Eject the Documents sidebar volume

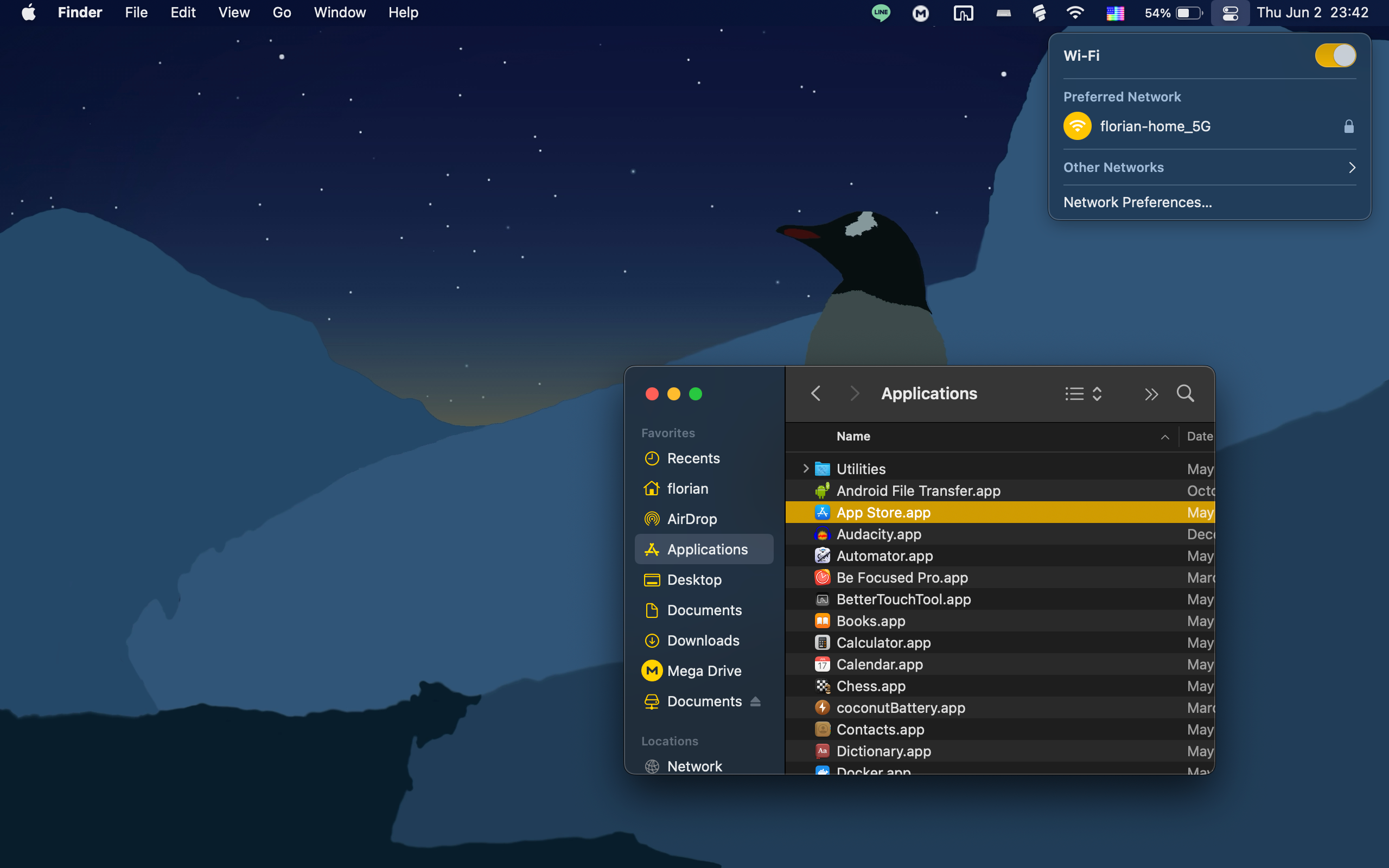coord(755,701)
